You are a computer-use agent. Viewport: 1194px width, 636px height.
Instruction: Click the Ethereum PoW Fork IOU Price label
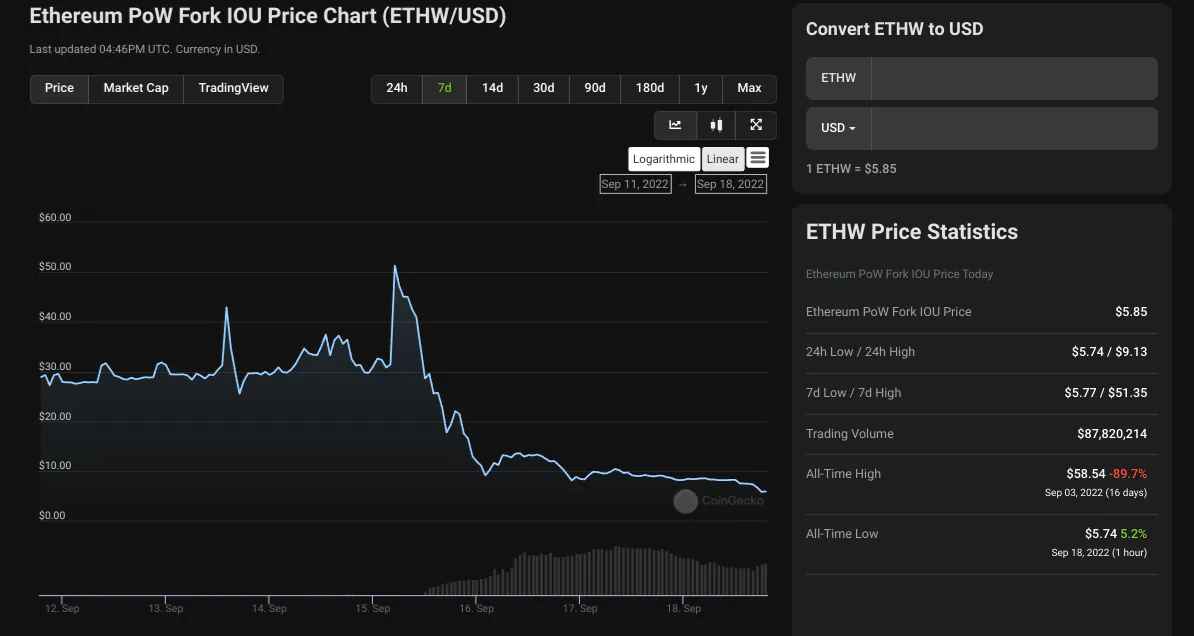pos(889,312)
